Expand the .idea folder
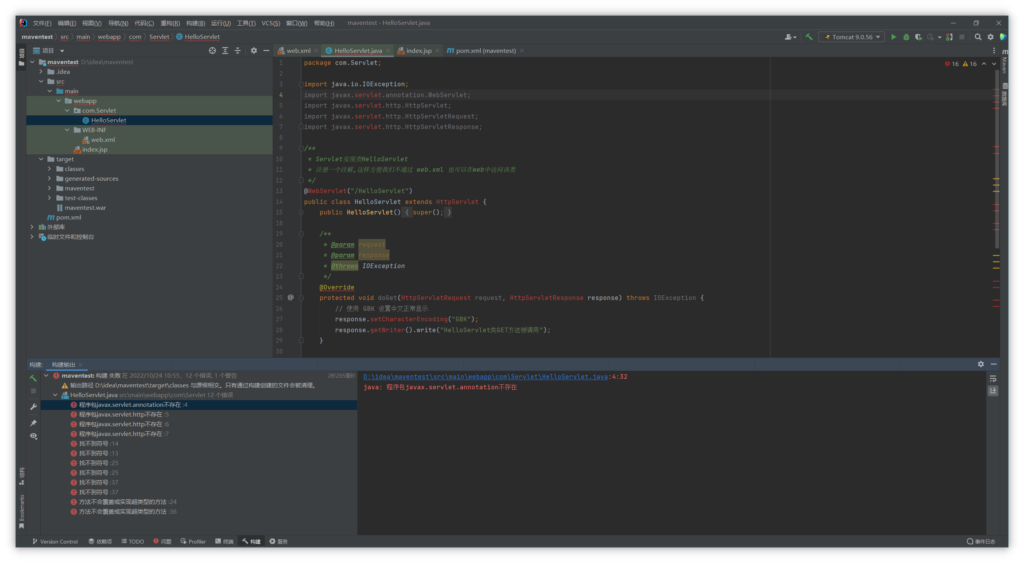1024x563 pixels. click(42, 72)
